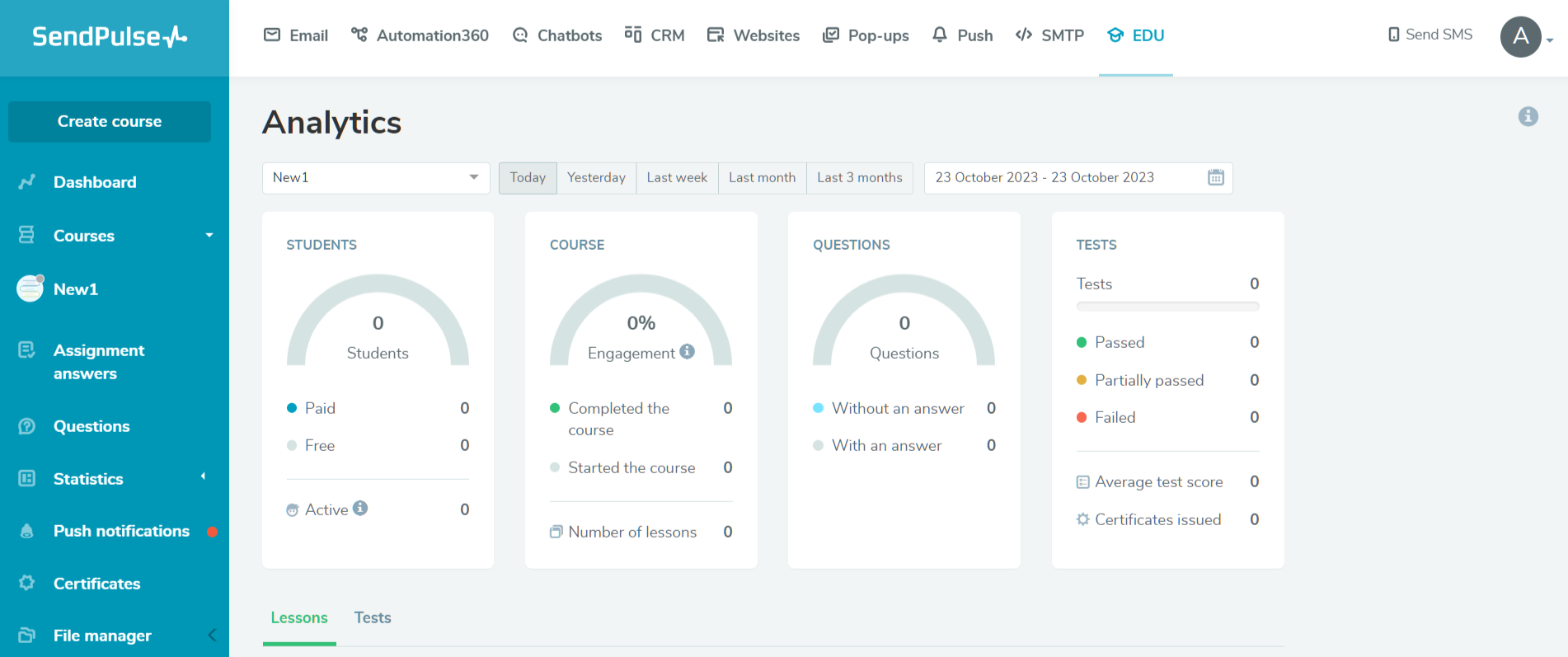Click the Certificates issued row icon
Screen dimensions: 1568x657
(1083, 519)
